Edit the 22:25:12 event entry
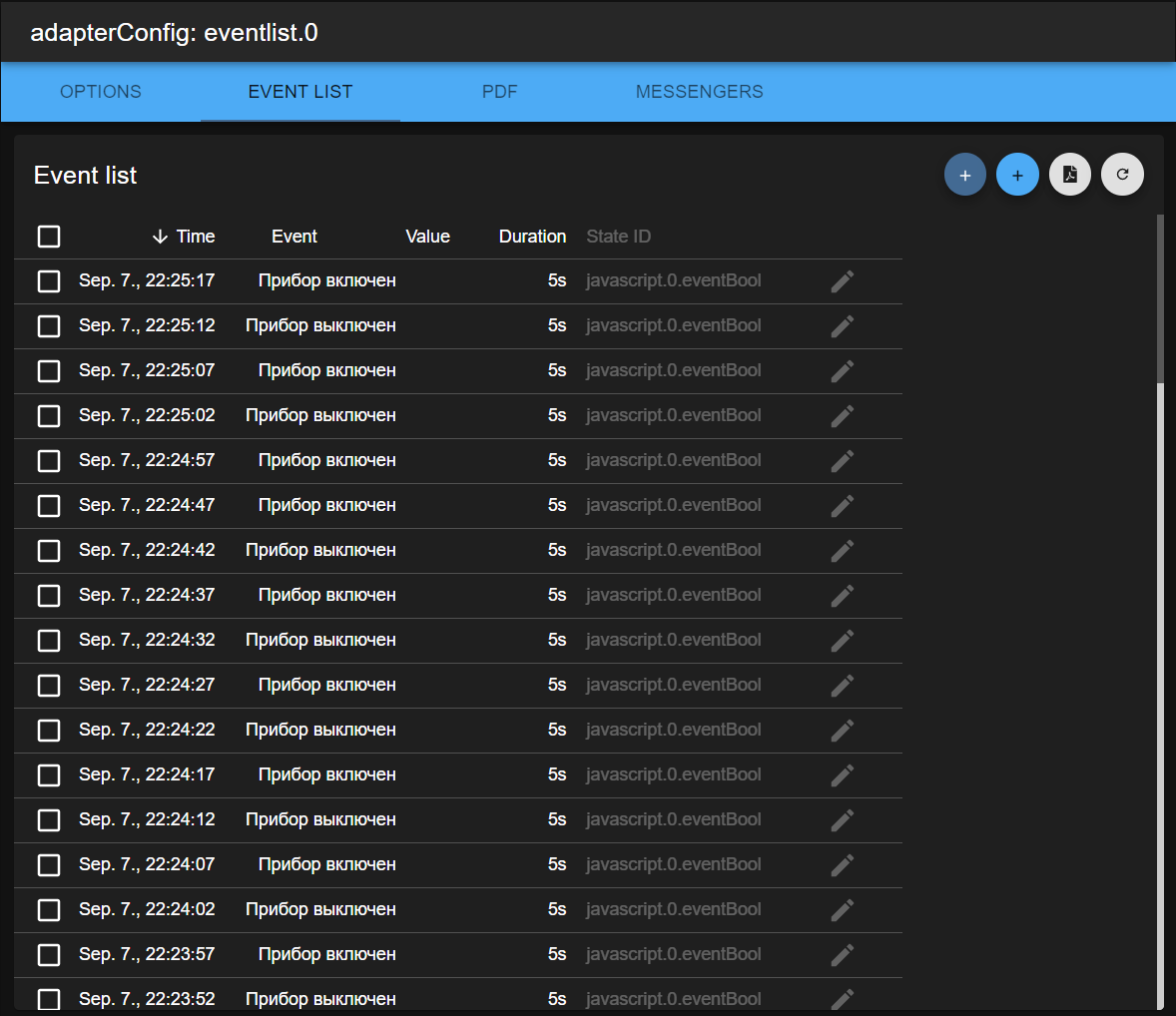Screen dimensions: 1176x1016 pos(843,326)
